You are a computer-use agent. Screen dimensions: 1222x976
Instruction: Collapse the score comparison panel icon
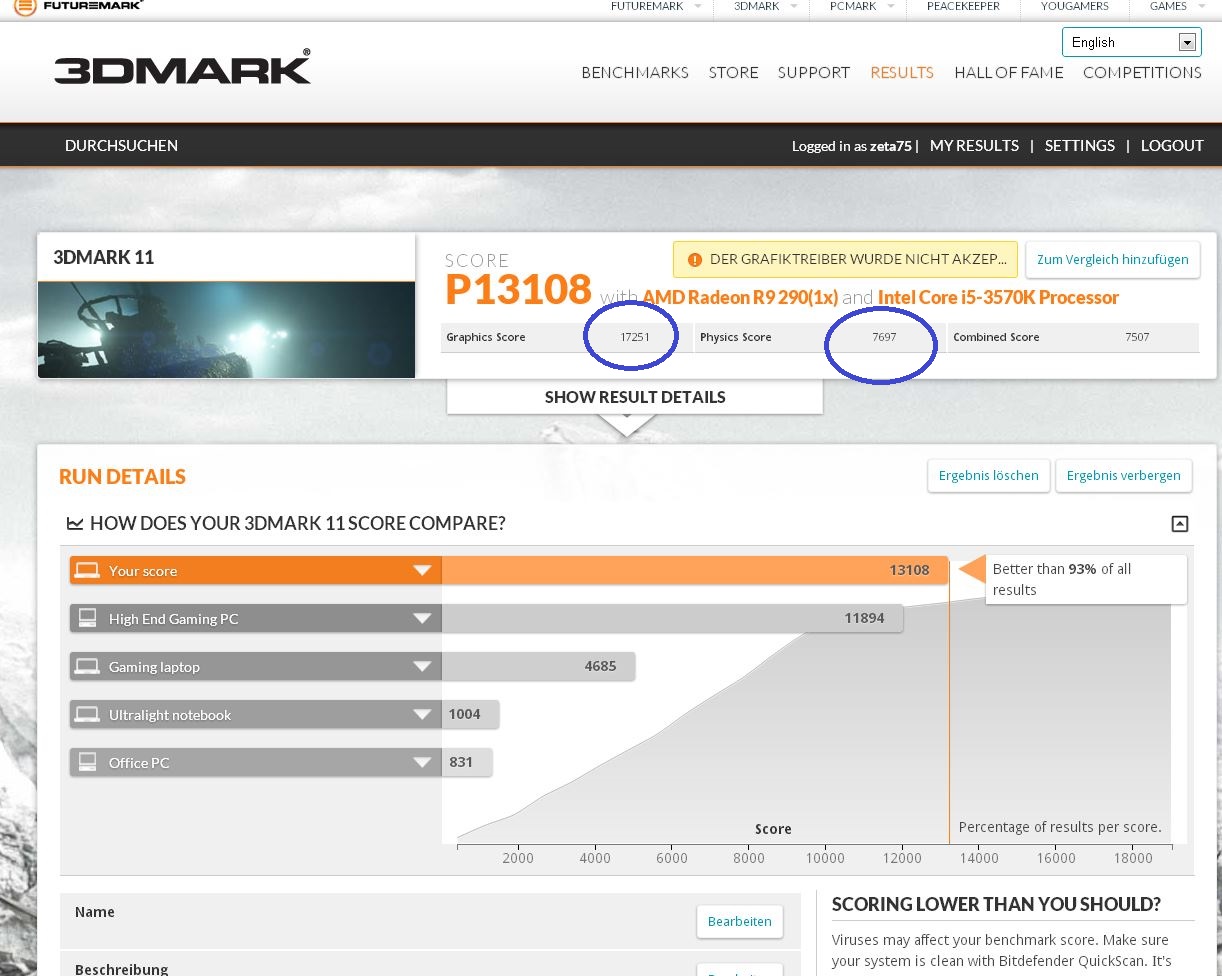tap(1180, 524)
